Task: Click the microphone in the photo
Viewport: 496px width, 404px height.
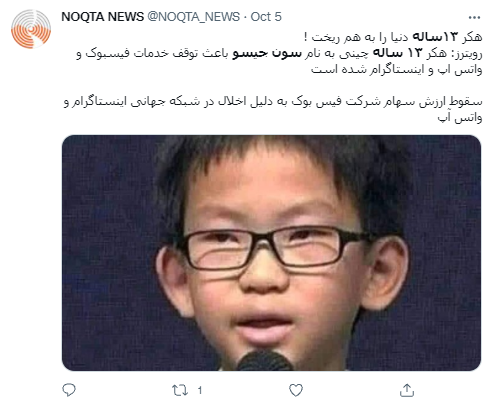Action: [265, 361]
